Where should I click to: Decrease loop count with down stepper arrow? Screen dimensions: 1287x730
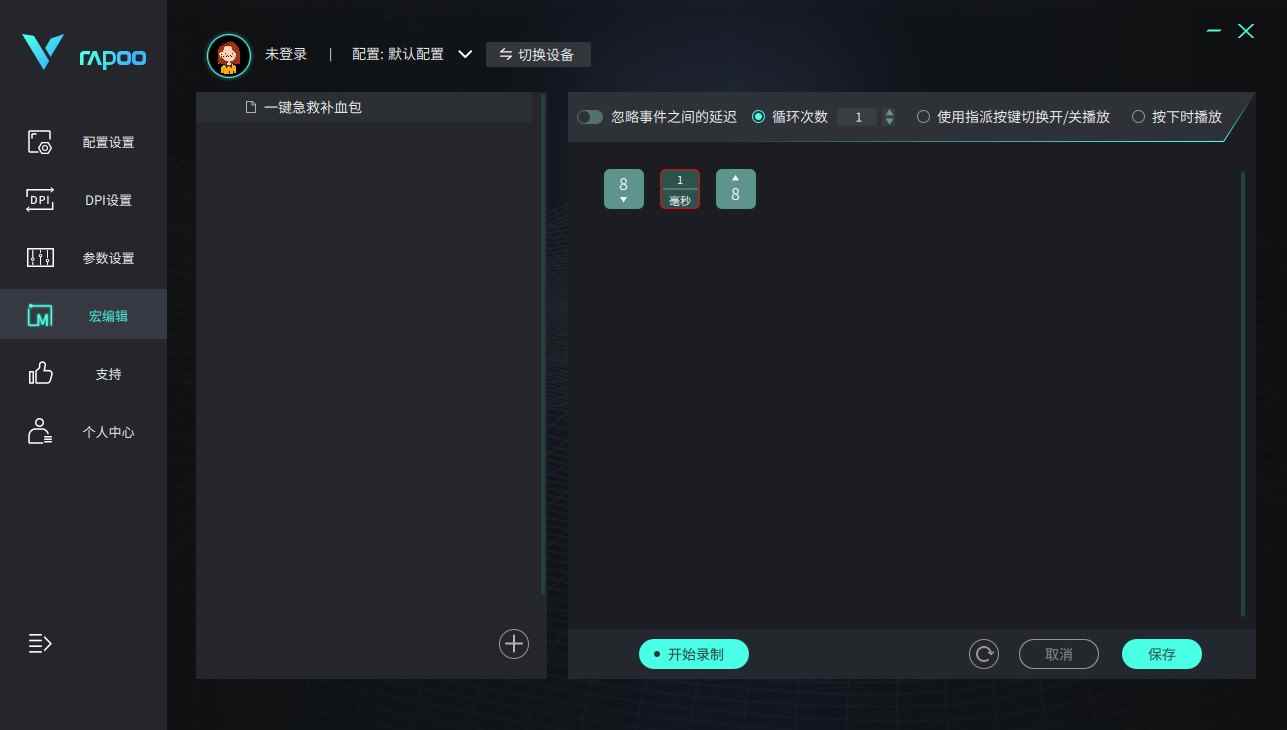point(890,122)
